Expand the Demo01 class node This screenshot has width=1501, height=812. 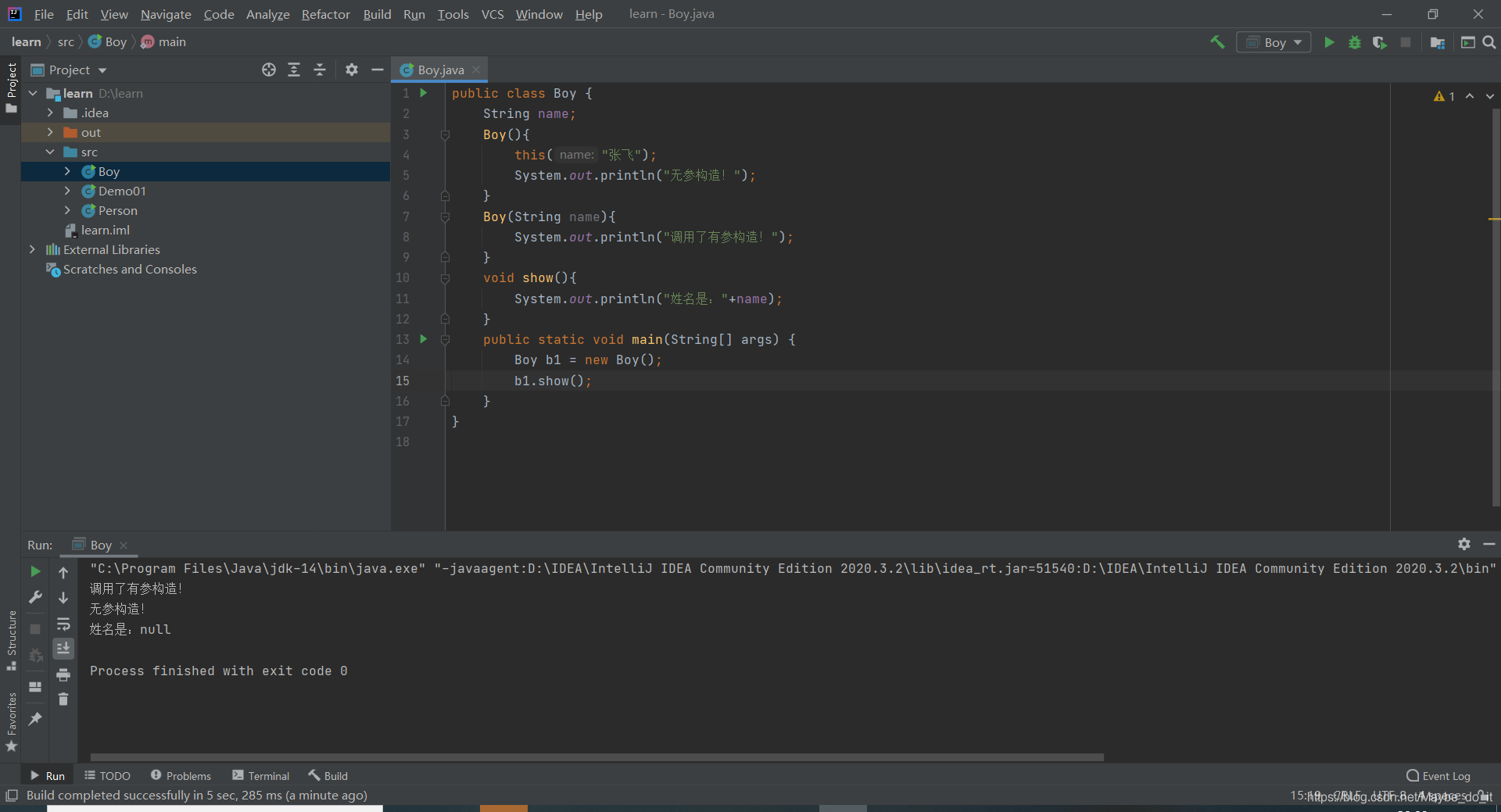tap(67, 191)
